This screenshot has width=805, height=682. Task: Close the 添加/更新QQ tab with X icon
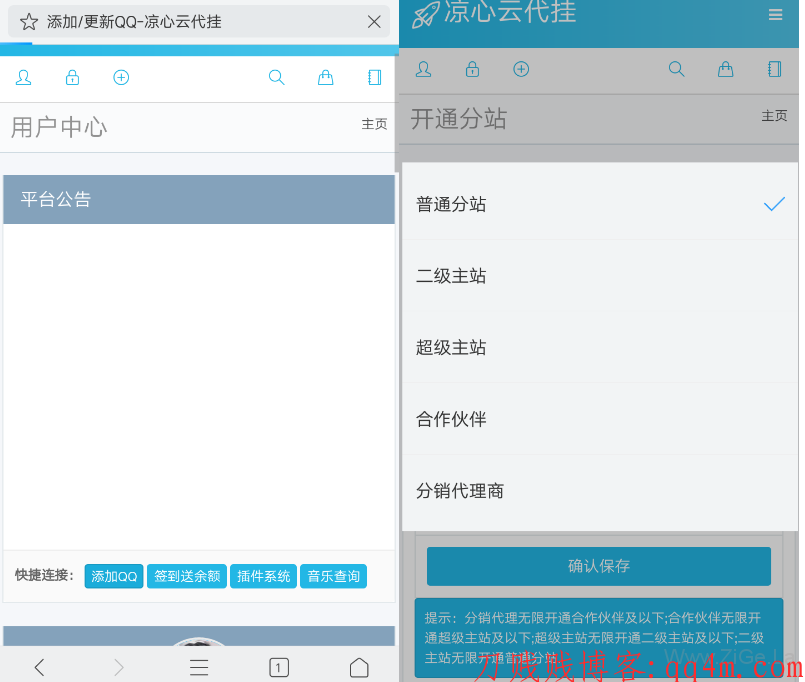click(x=374, y=22)
